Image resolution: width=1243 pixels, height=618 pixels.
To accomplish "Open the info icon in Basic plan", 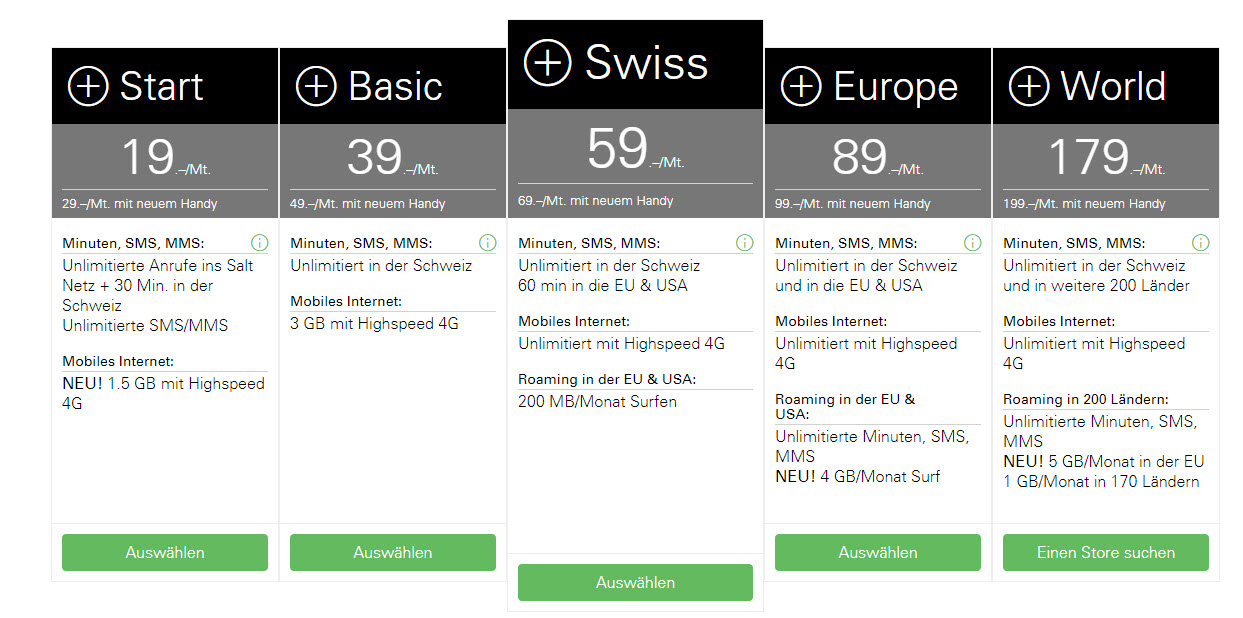I will (487, 243).
